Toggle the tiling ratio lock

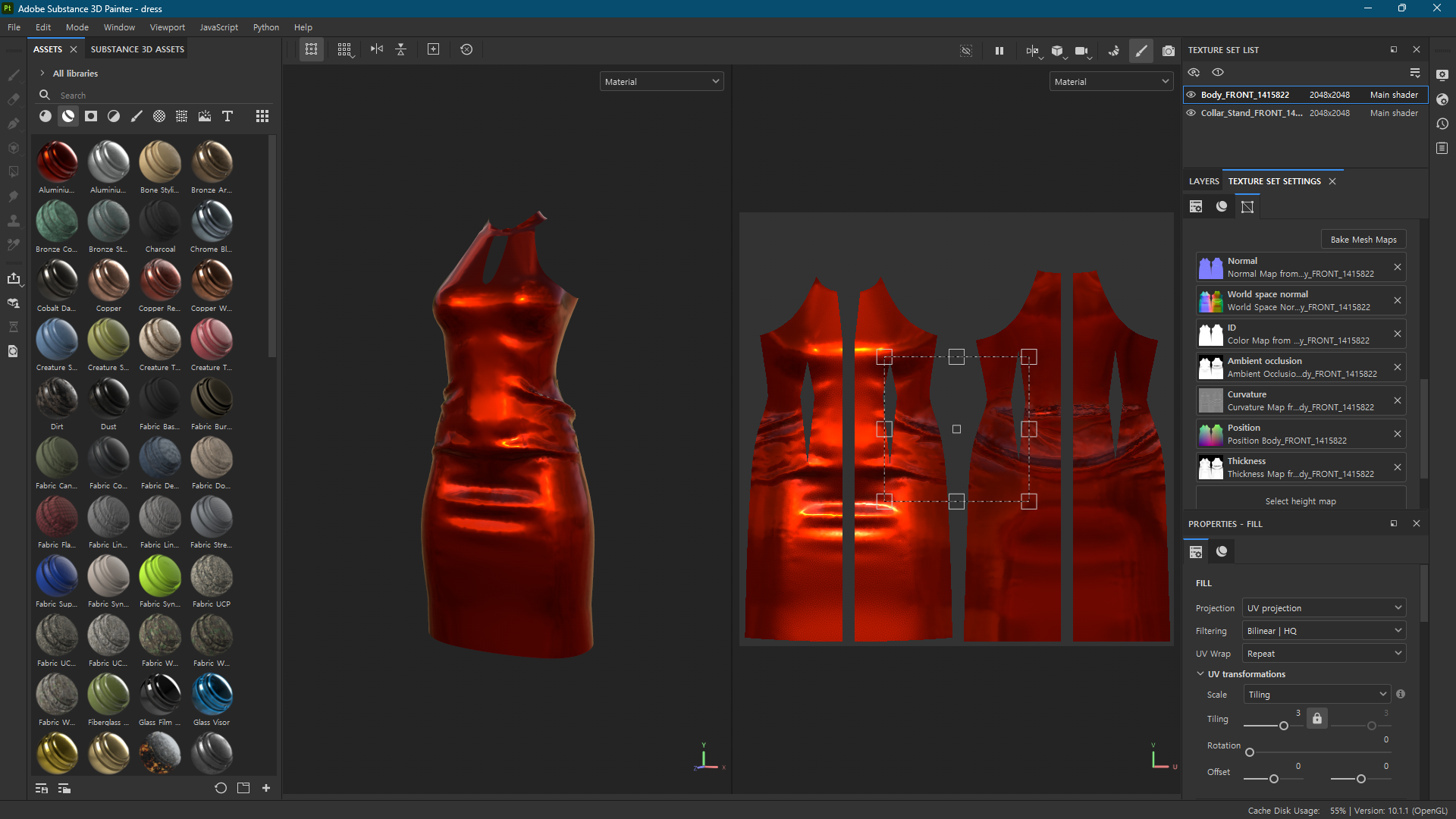click(x=1317, y=718)
